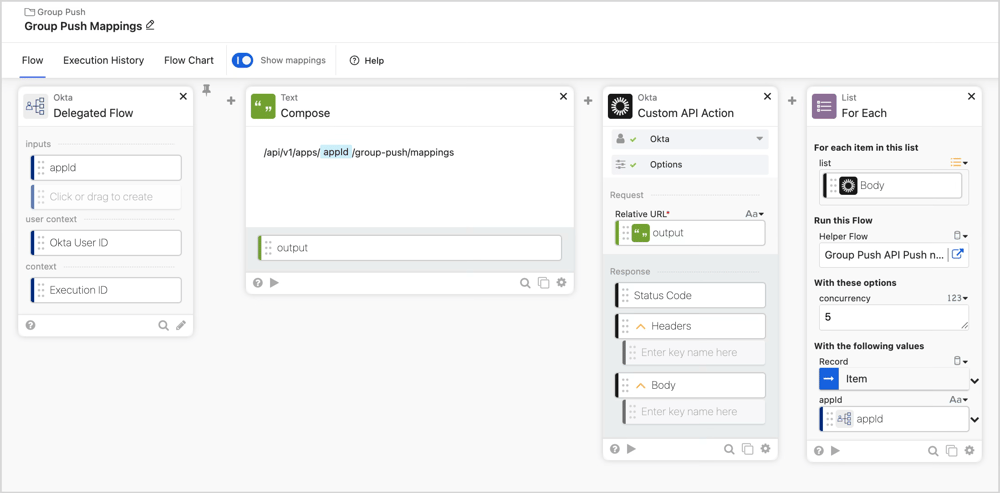Image resolution: width=1000 pixels, height=493 pixels.
Task: Open the Execution History tab
Action: tap(103, 61)
